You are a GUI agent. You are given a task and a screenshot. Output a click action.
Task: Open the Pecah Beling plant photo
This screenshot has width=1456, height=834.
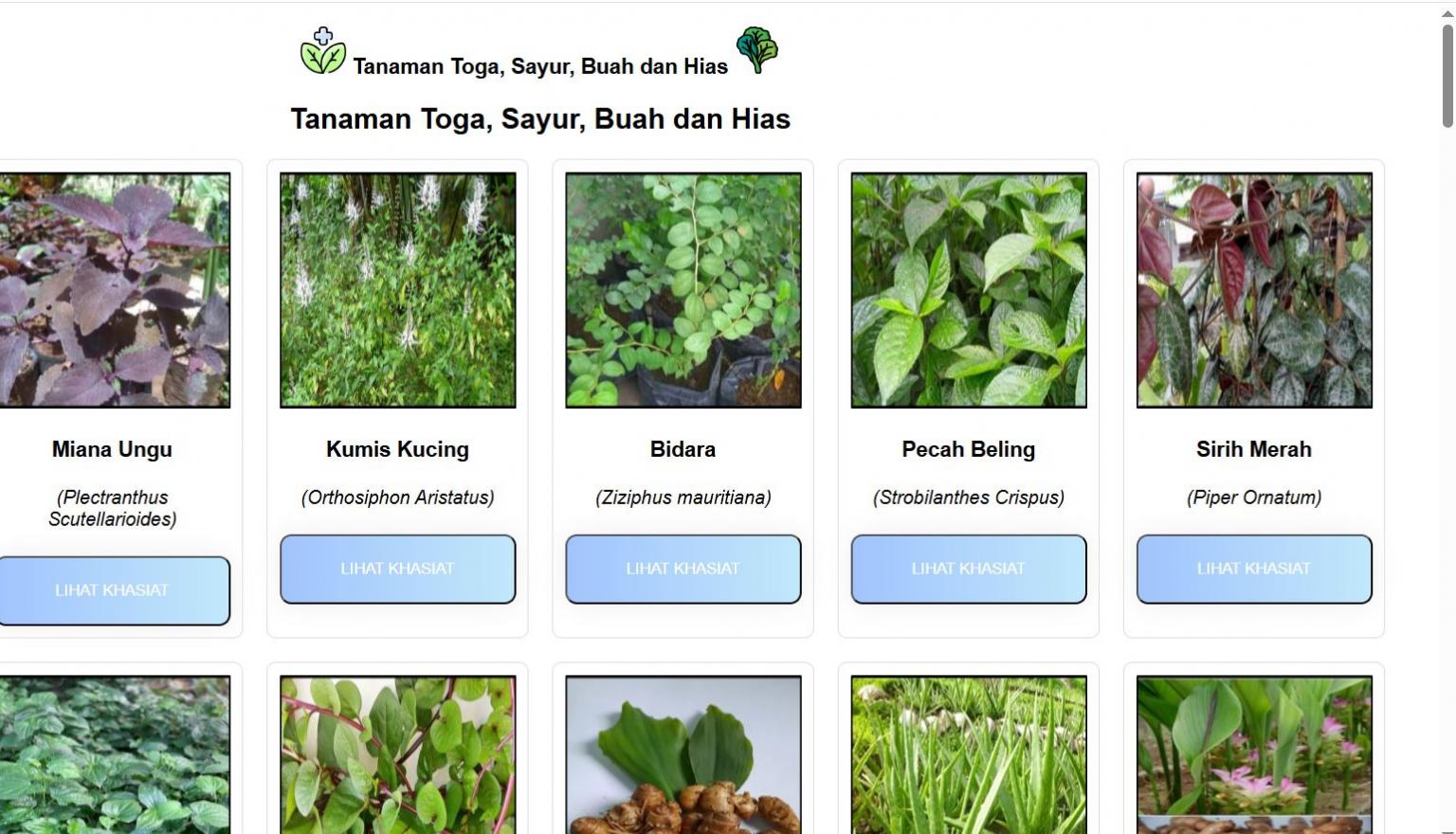click(969, 290)
